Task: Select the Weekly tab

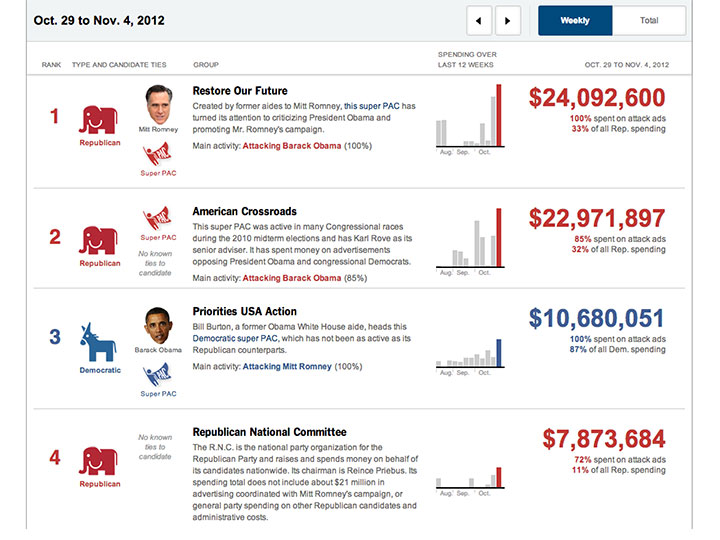Action: 575,21
